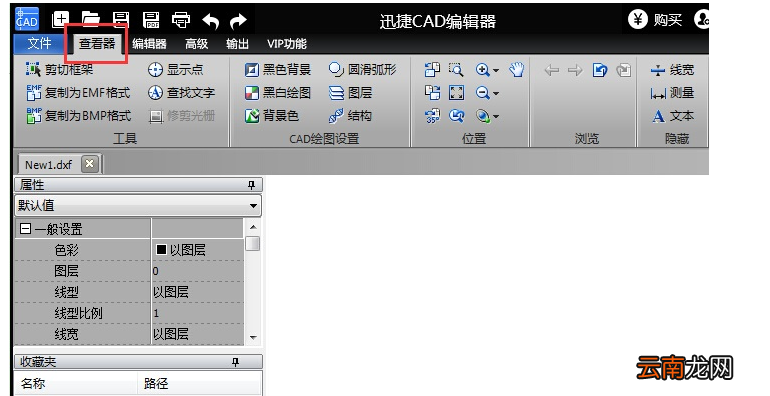Toggle 测量 visibility
The width and height of the screenshot is (770, 396).
pos(672,92)
